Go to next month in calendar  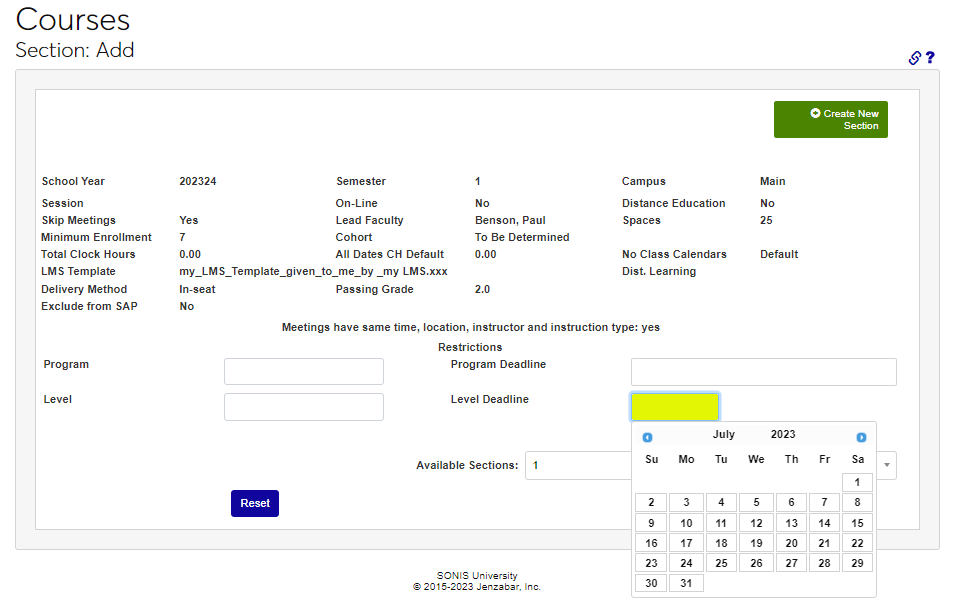coord(861,437)
